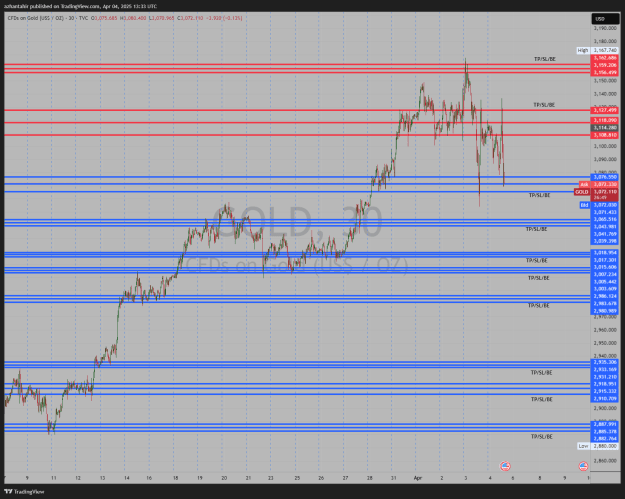Click the TP/SL/BE text above the 3,127.499 line
Image resolution: width=625 pixels, height=499 pixels.
[544, 105]
